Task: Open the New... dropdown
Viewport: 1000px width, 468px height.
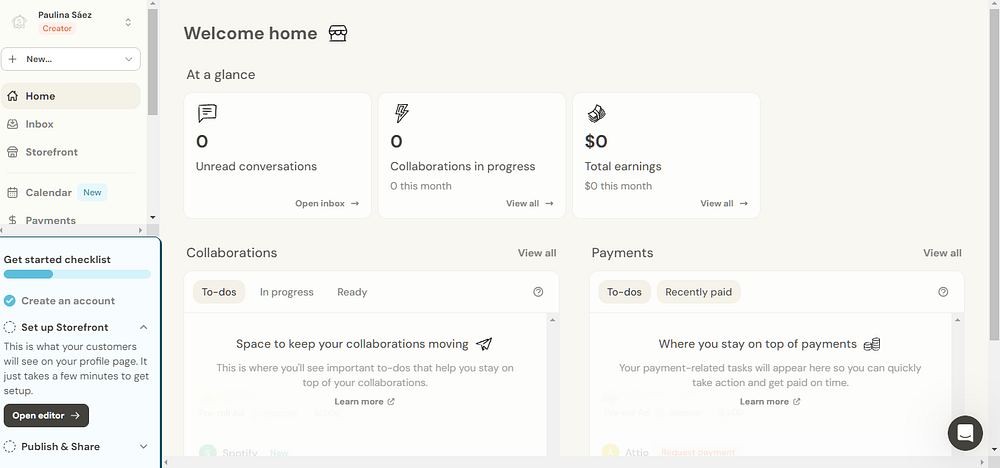Action: 71,59
